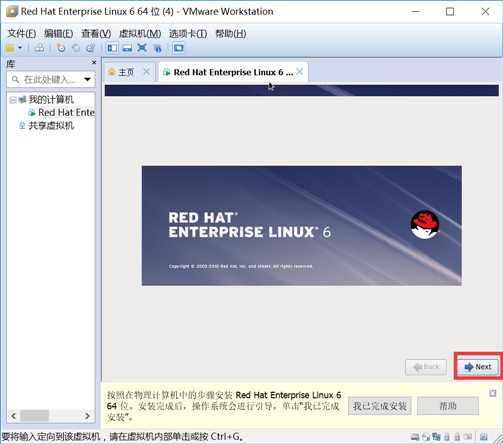Click the Back button in installer
503x444 pixels.
pyautogui.click(x=426, y=367)
